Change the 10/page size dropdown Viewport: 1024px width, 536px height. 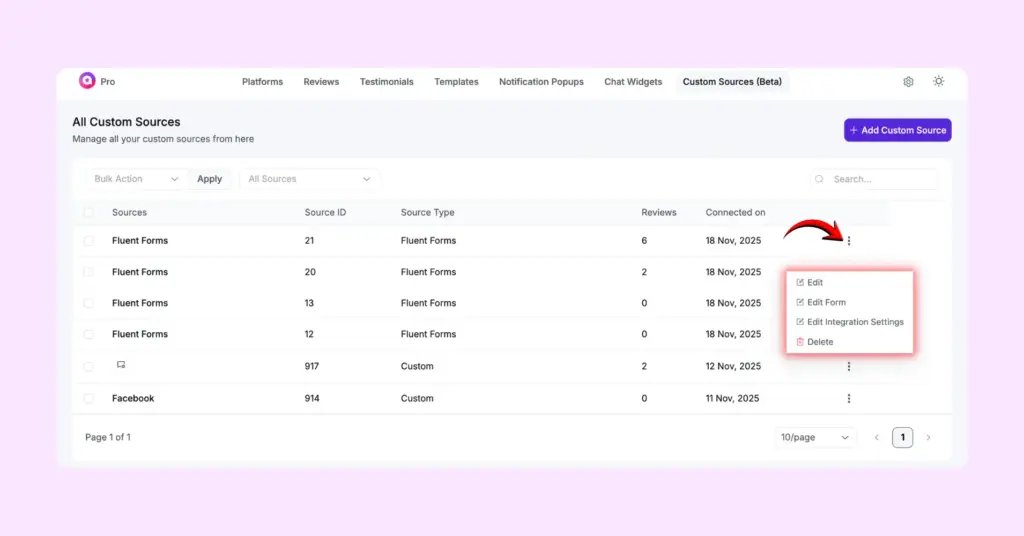[x=815, y=437]
